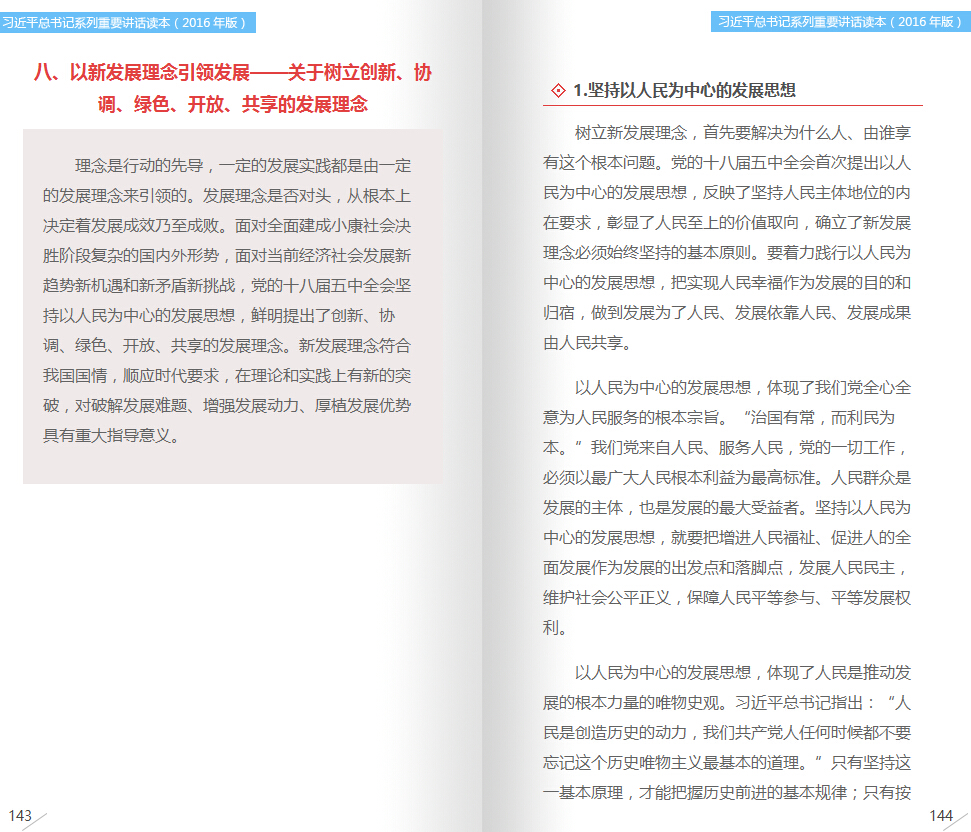Viewport: 971px width, 832px height.
Task: Click the line starting '决定着发展成效乃至成败'
Action: point(227,226)
